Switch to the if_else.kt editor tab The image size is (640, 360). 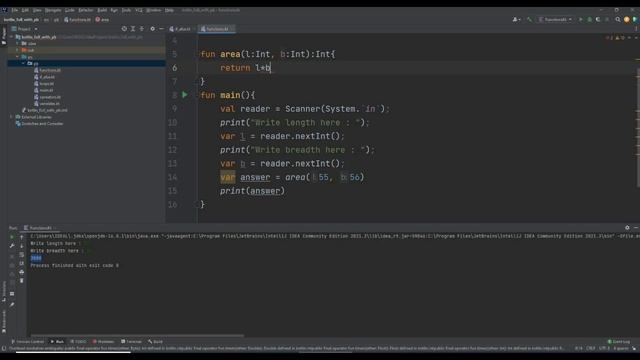(x=180, y=29)
